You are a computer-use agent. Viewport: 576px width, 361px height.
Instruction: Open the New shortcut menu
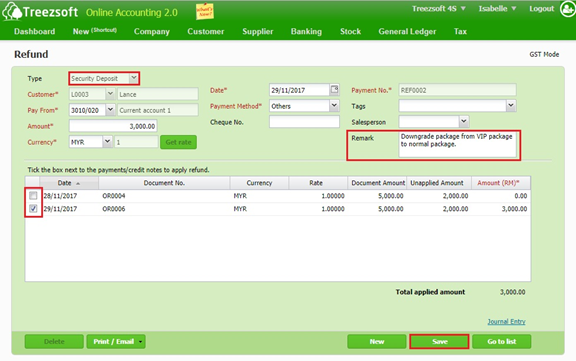[95, 31]
